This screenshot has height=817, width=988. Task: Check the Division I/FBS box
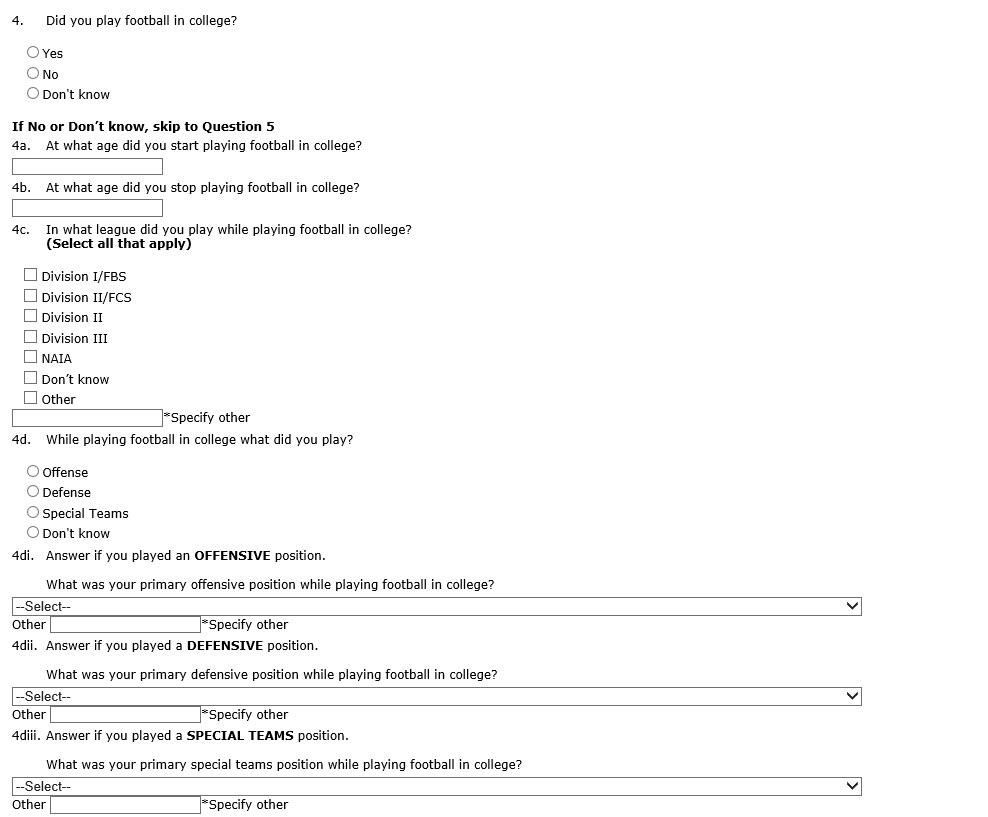point(31,275)
